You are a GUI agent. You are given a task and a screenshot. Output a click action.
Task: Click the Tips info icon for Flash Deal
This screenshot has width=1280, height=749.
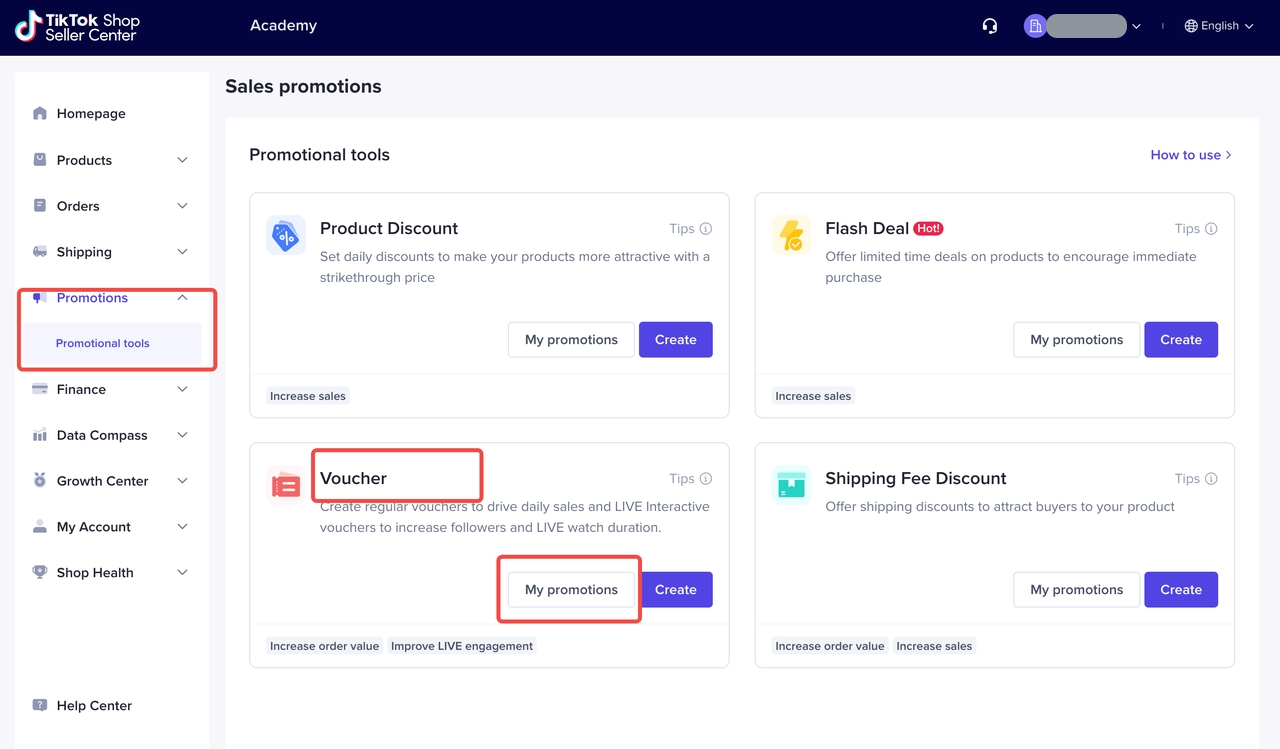click(x=1211, y=229)
